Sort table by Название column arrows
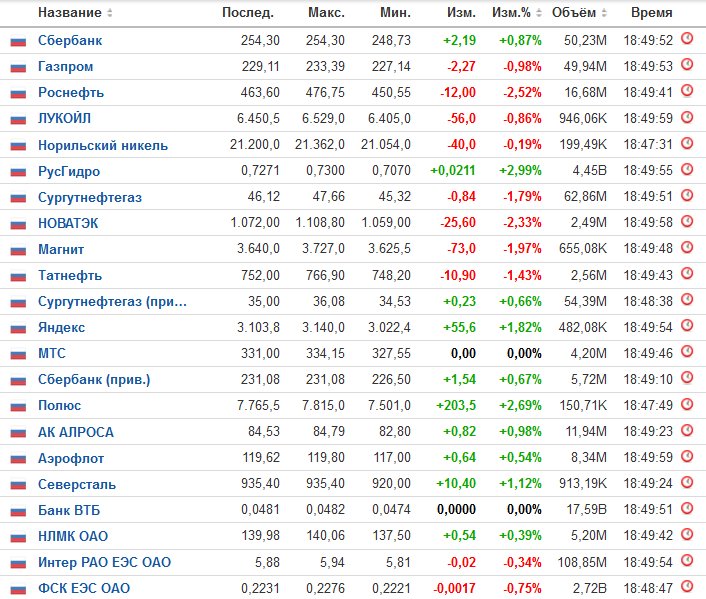 (109, 13)
